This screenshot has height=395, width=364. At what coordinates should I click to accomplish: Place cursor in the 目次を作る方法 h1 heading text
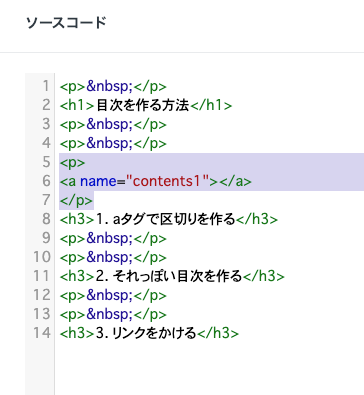(x=143, y=105)
